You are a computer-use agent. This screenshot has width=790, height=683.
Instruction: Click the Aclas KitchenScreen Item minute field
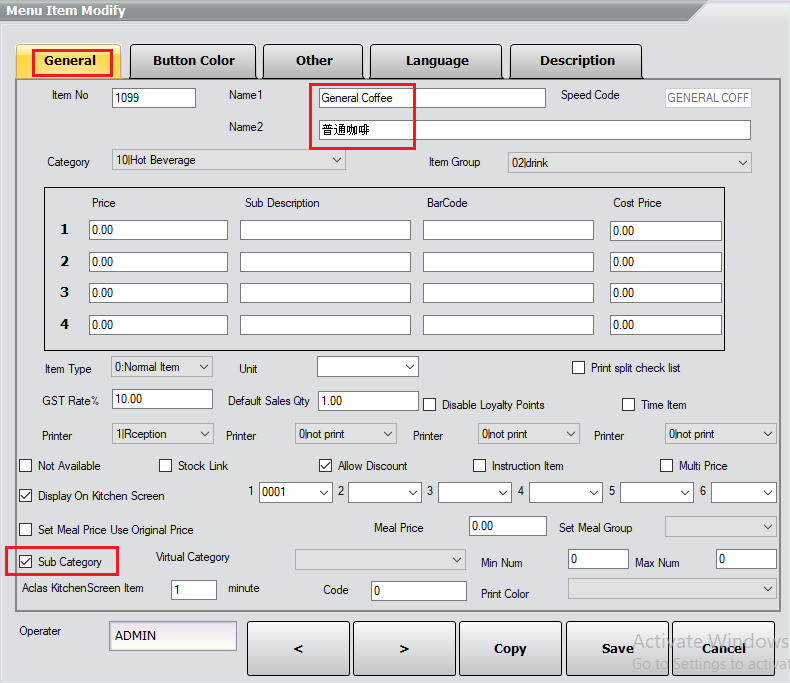(x=194, y=590)
